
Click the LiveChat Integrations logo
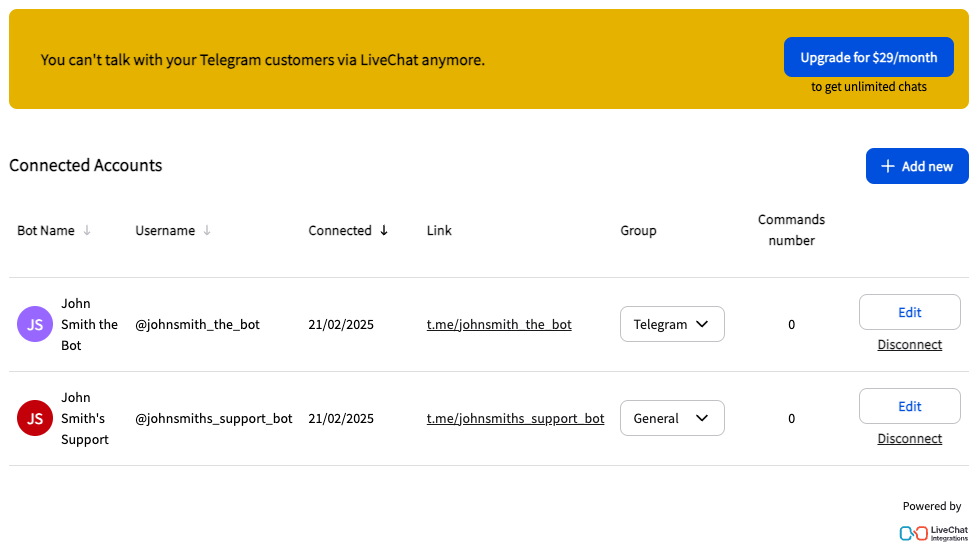(x=933, y=533)
